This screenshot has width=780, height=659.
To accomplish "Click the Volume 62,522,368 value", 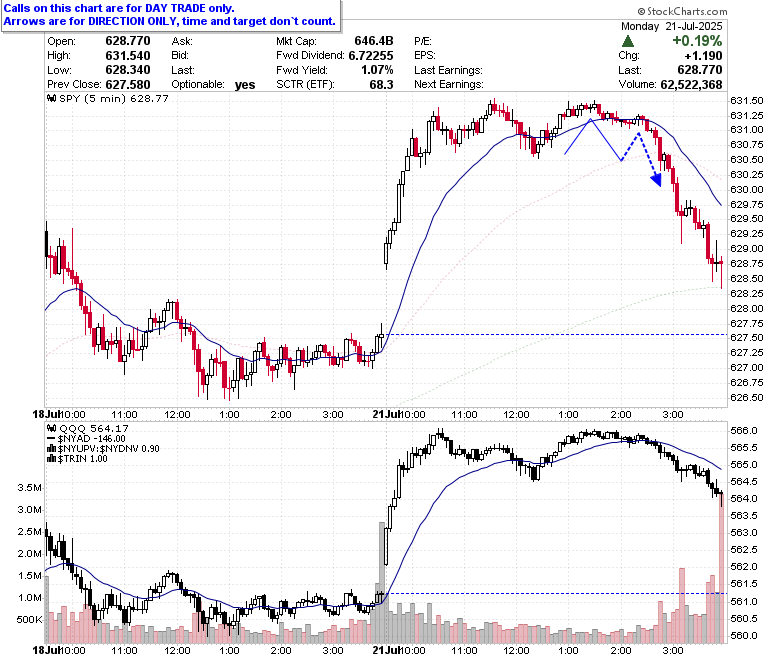I will tap(691, 85).
